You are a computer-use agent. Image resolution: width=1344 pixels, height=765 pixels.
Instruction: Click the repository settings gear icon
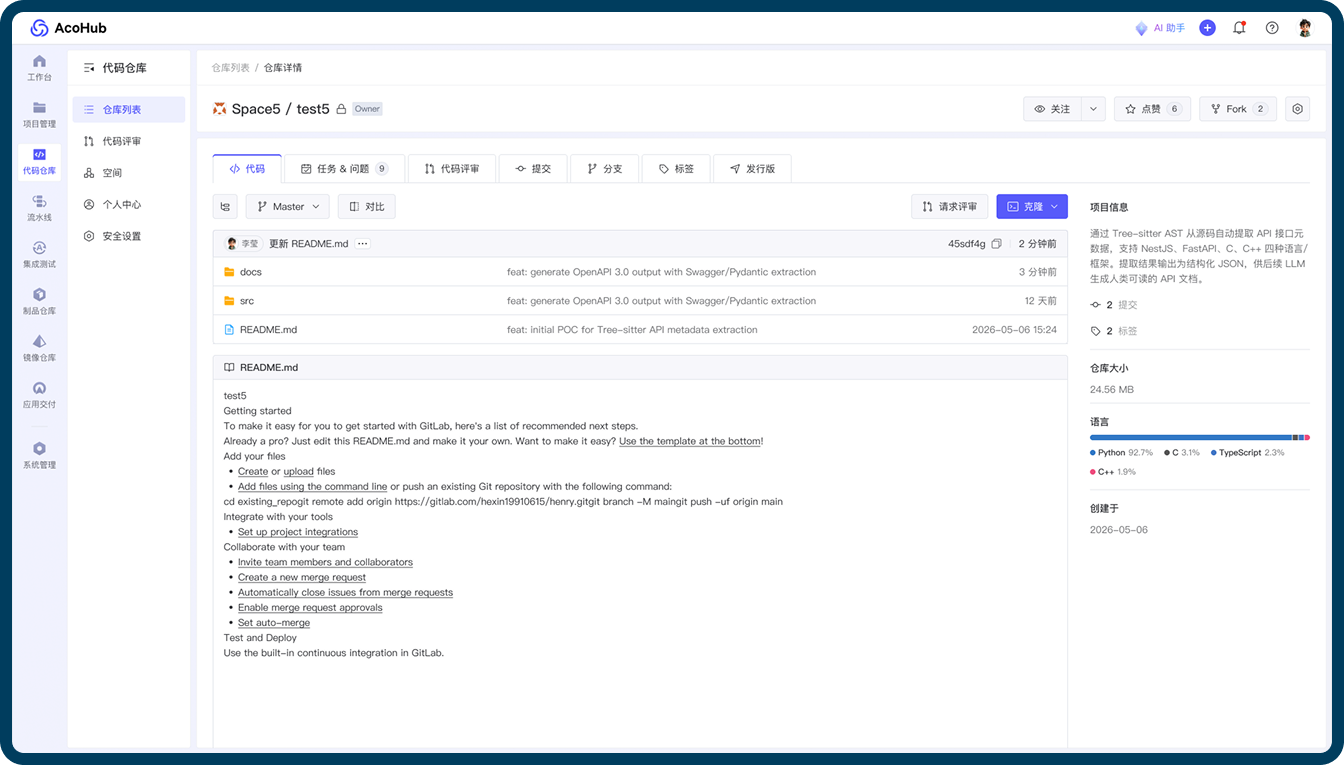pos(1297,109)
